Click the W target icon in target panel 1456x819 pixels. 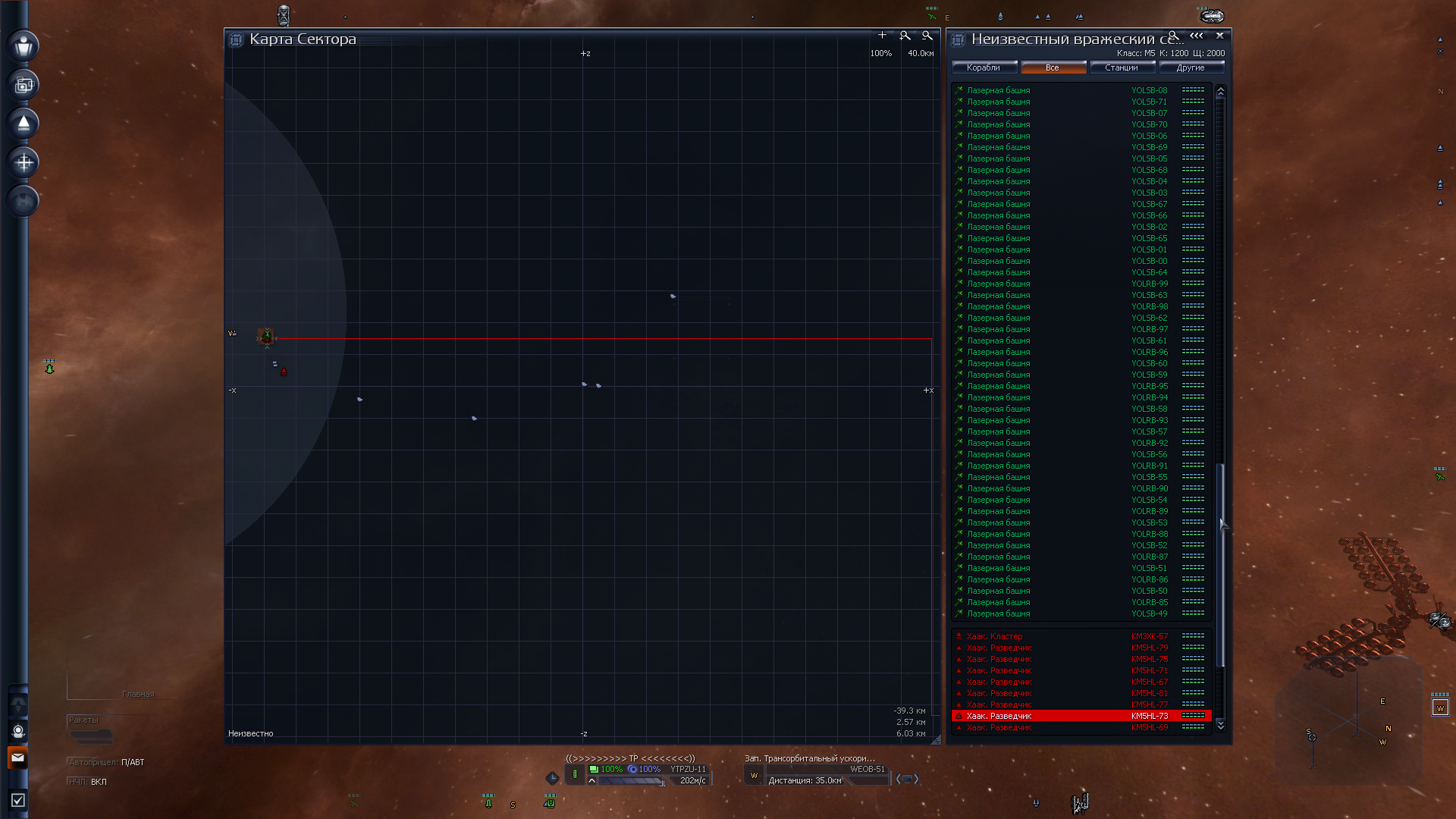click(754, 775)
